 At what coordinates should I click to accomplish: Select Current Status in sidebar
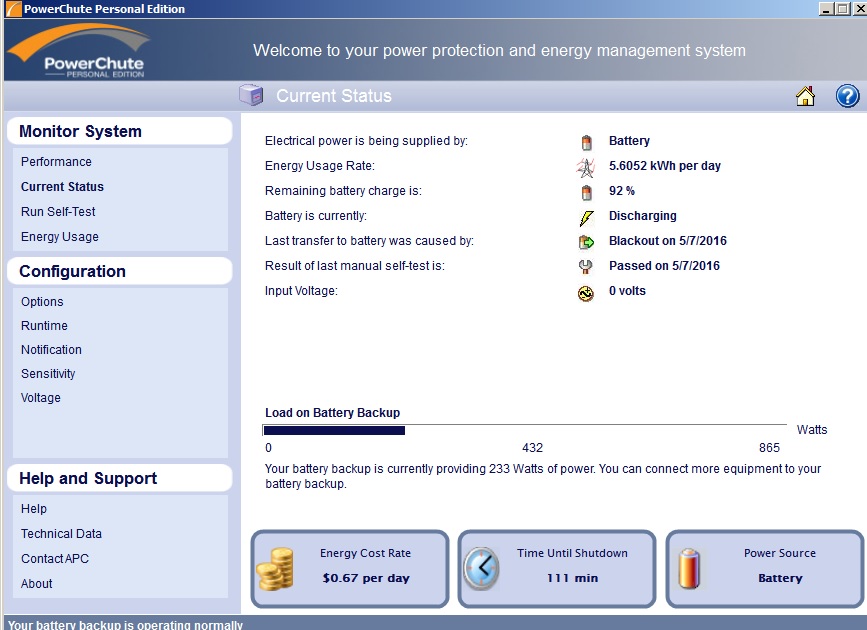click(x=62, y=186)
